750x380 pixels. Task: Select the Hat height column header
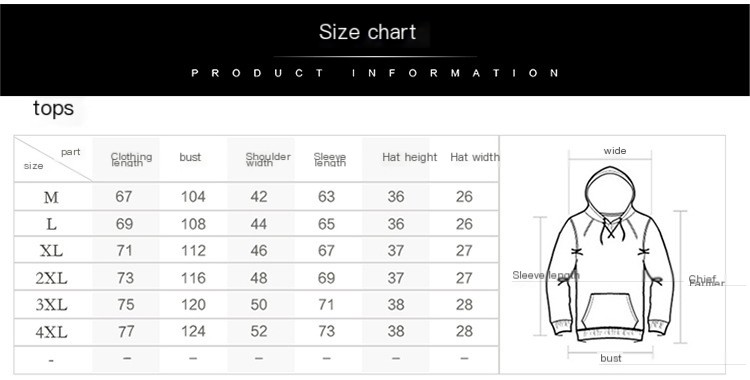[x=409, y=157]
